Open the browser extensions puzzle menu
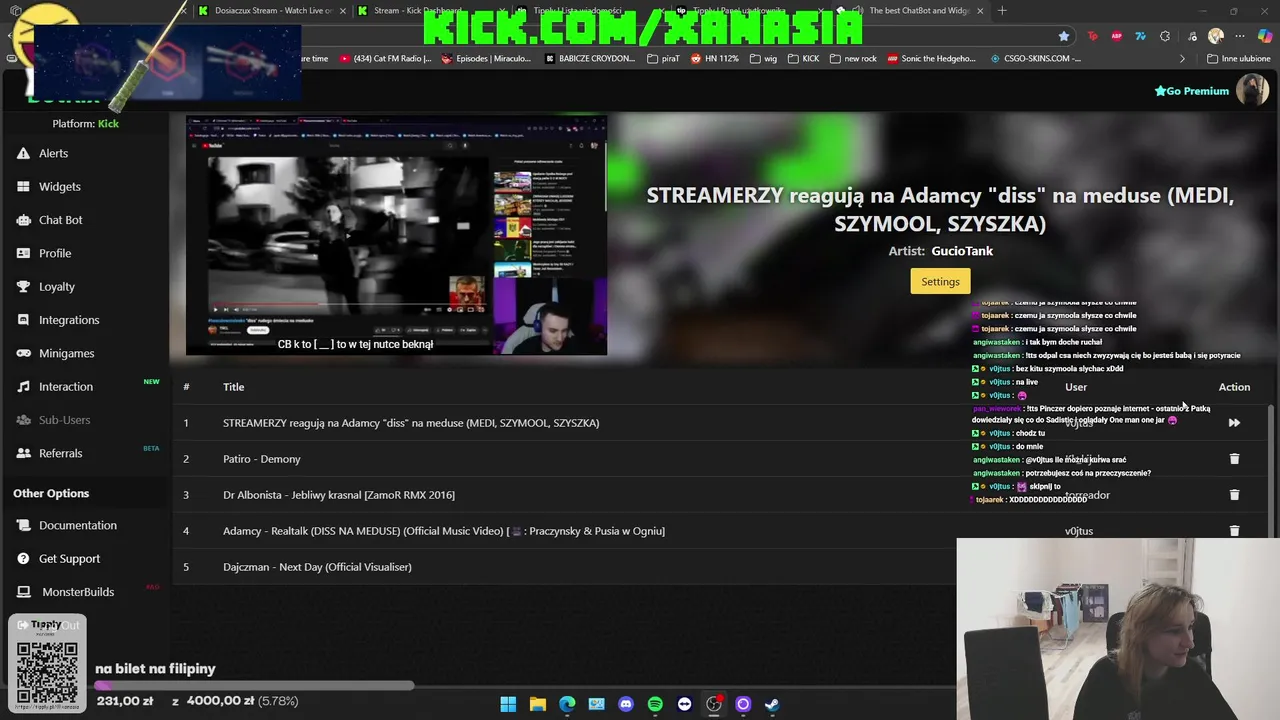 pos(1165,36)
